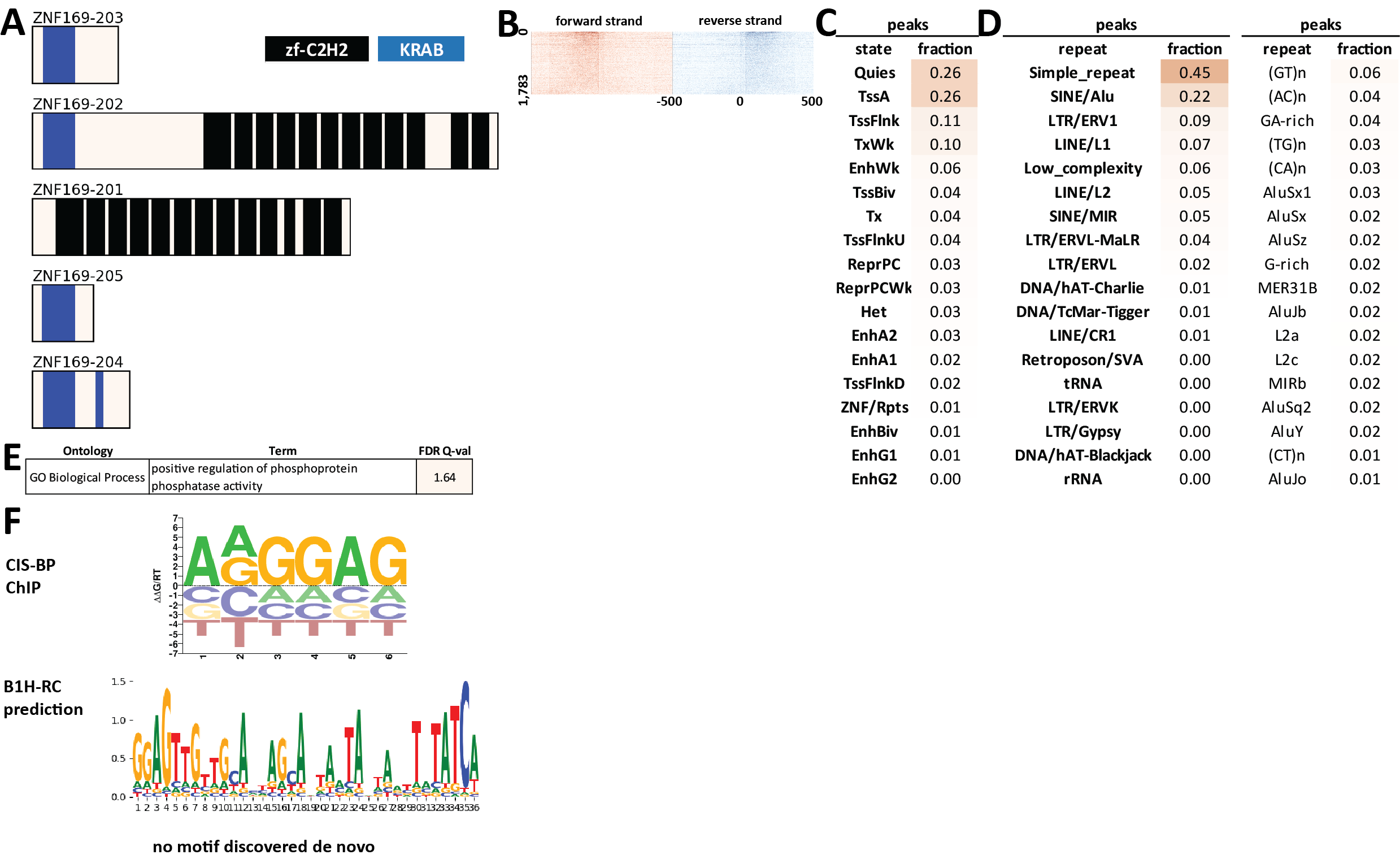Click the LTR/ERV1 repeat label
This screenshot has height=859, width=1400.
pyautogui.click(x=1082, y=120)
